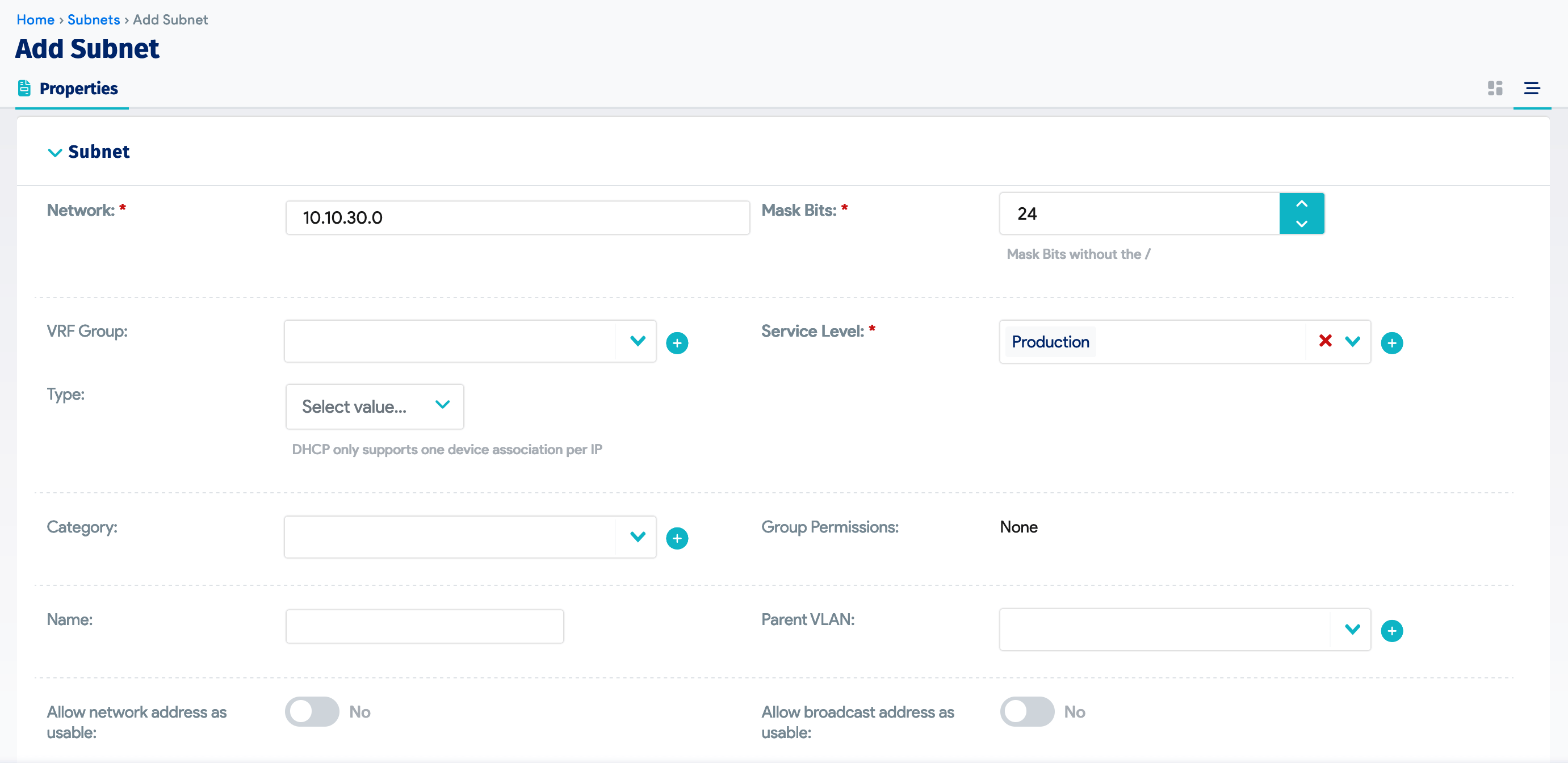Go to Subnets via breadcrumb link
This screenshot has width=1568, height=763.
94,19
